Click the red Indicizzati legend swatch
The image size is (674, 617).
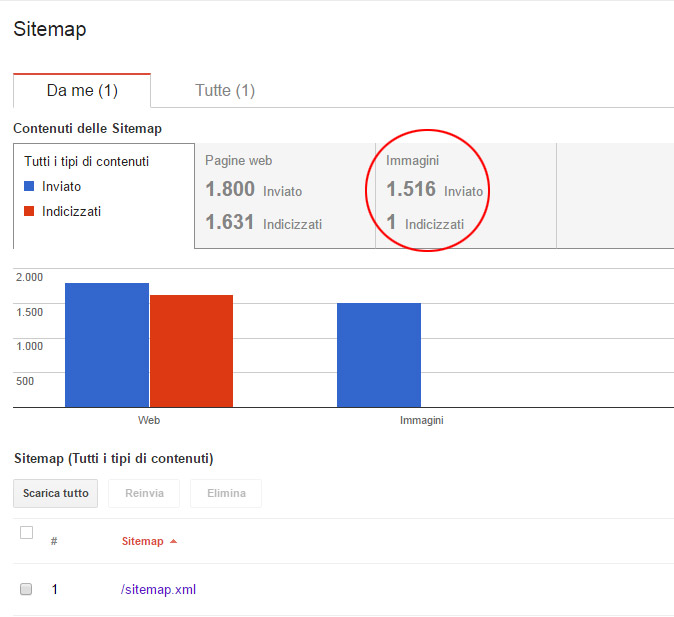pos(29,211)
